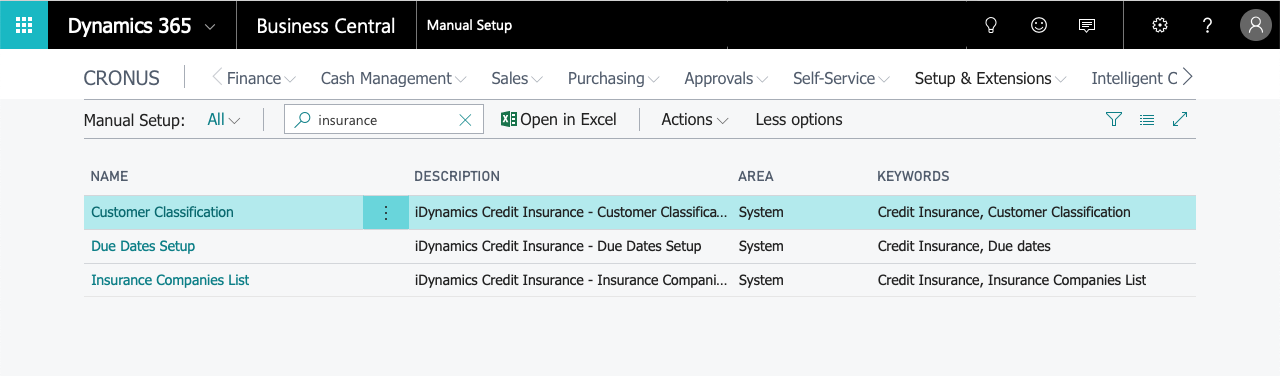Expand the Dynamics 365 dropdown
1280x376 pixels.
[210, 27]
